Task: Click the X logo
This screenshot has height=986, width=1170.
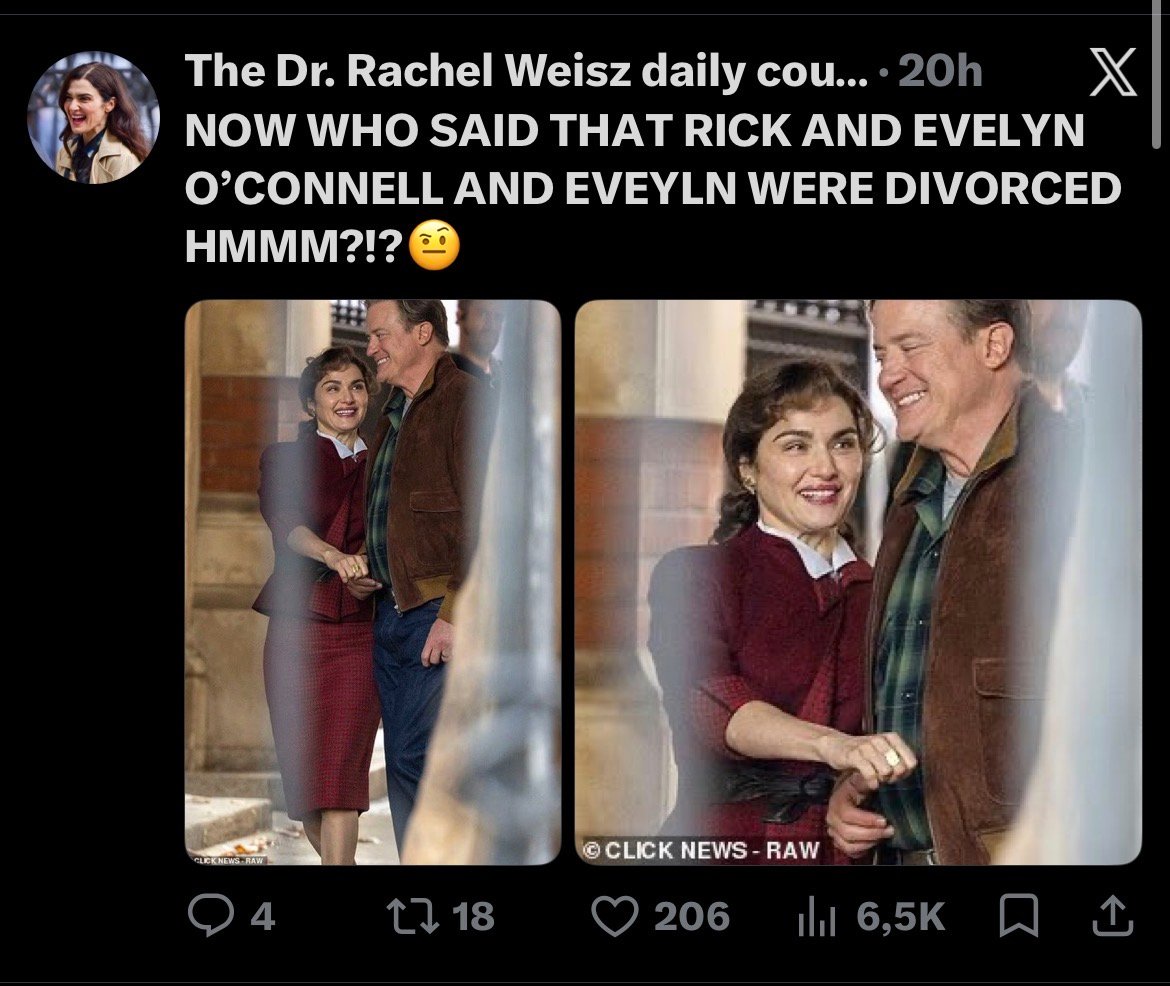Action: click(x=1113, y=72)
